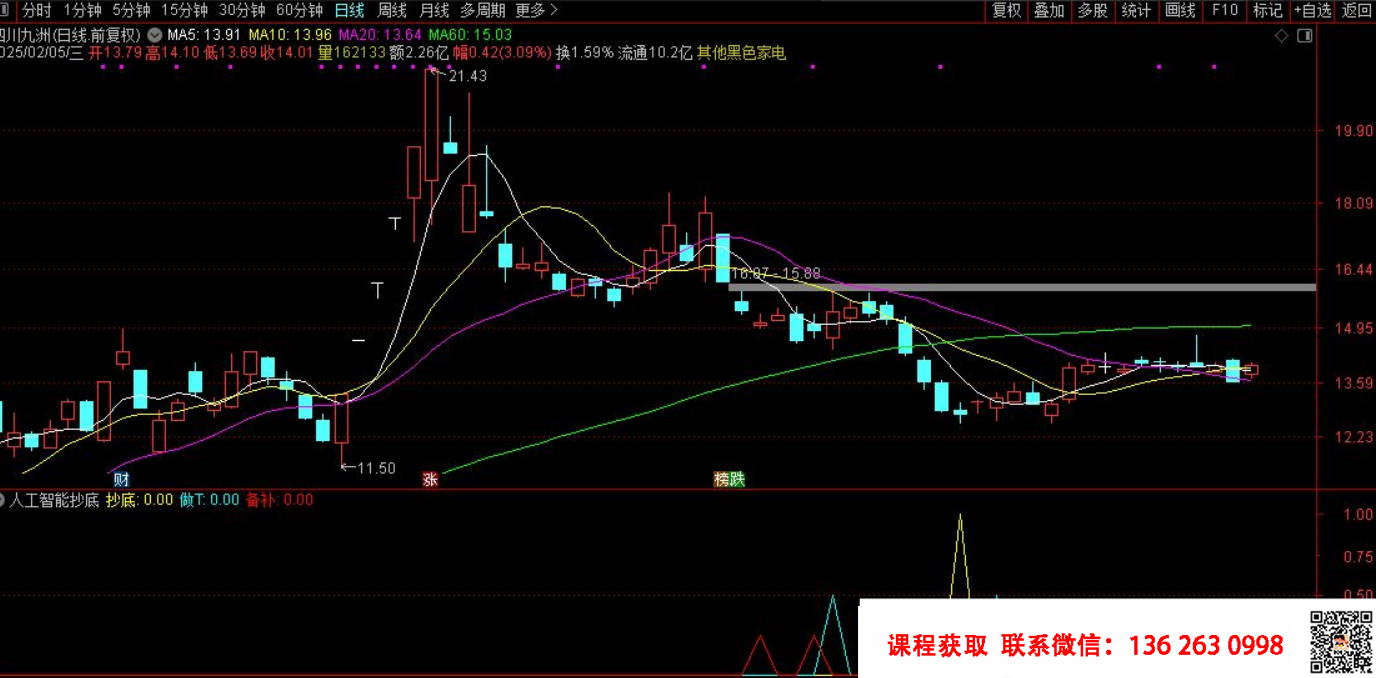Select the 30分钟 period tab
Screen dimensions: 1376x678
coord(241,10)
